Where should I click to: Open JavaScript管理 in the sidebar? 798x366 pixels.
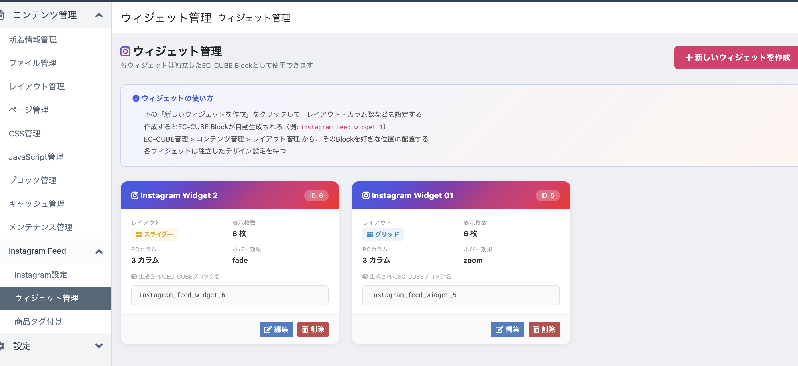point(36,157)
